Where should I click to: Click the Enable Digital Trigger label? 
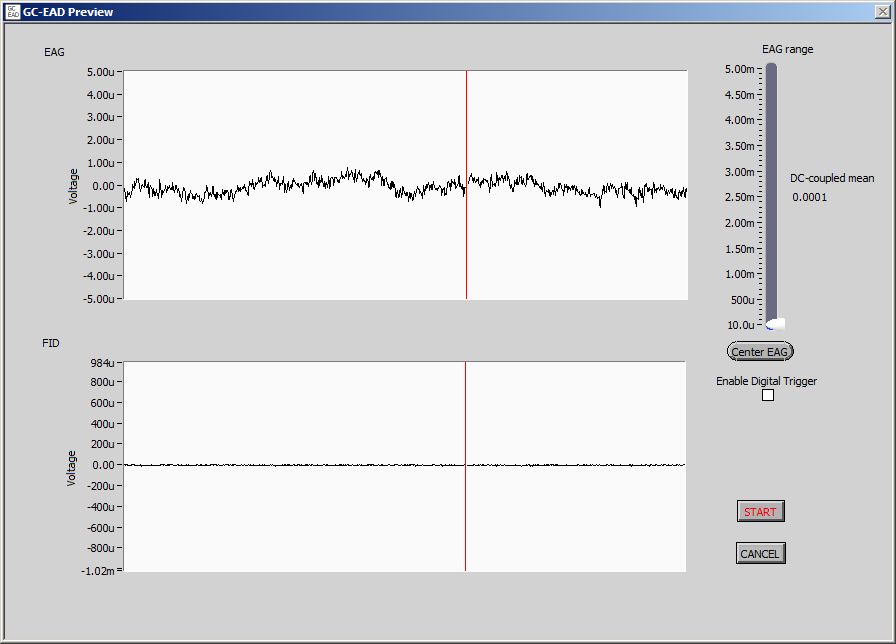tap(766, 381)
